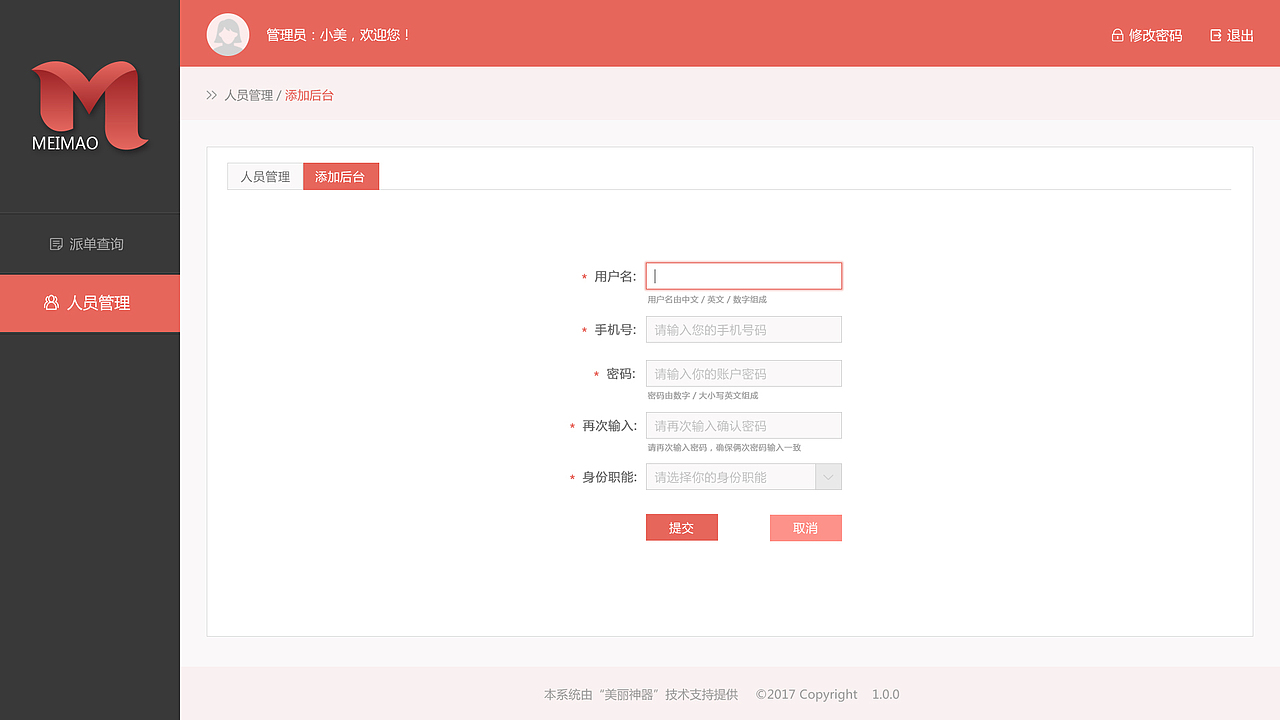Click the administrator avatar icon
This screenshot has width=1280, height=720.
click(227, 33)
